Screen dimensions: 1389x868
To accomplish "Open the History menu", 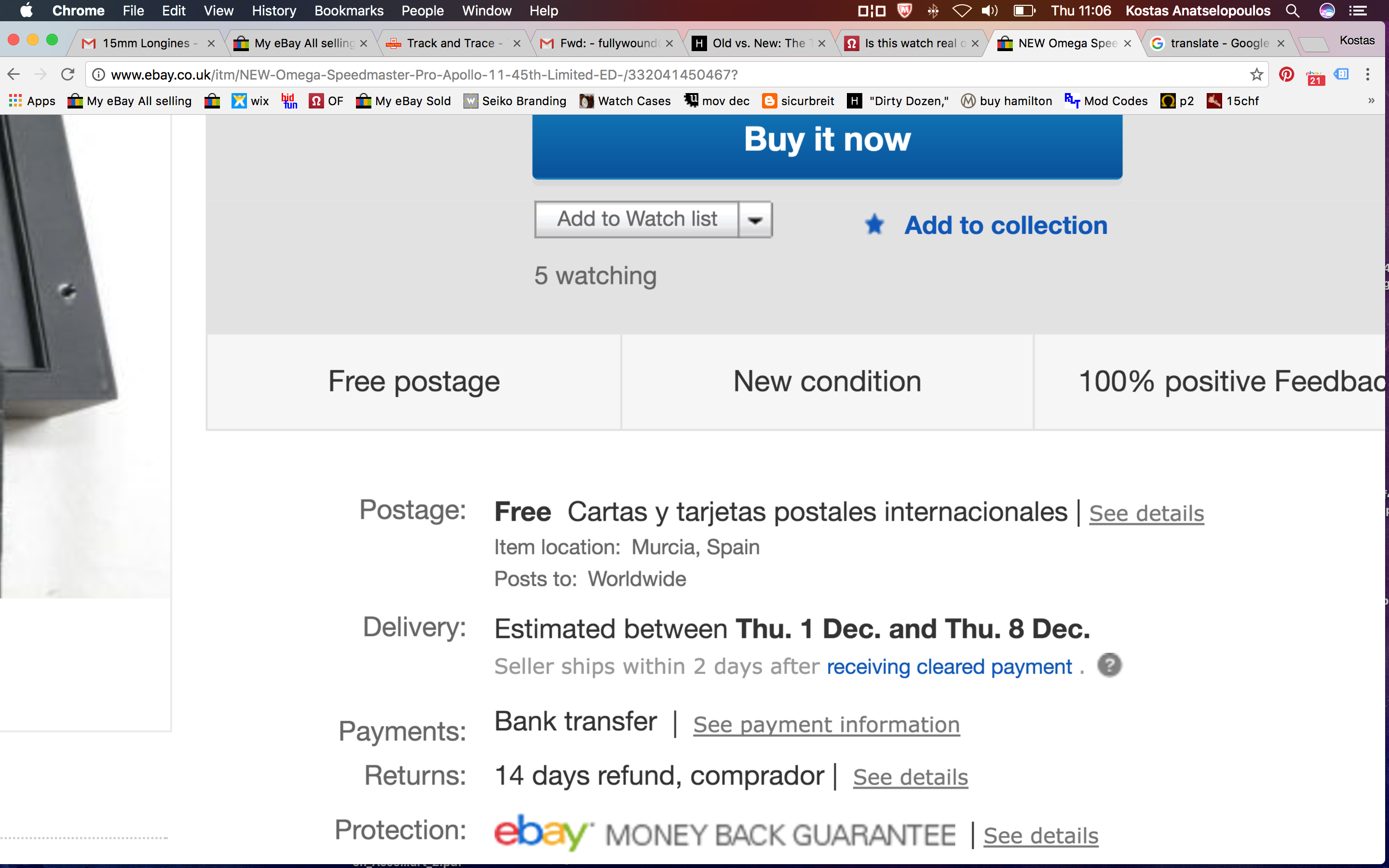I will 274,11.
